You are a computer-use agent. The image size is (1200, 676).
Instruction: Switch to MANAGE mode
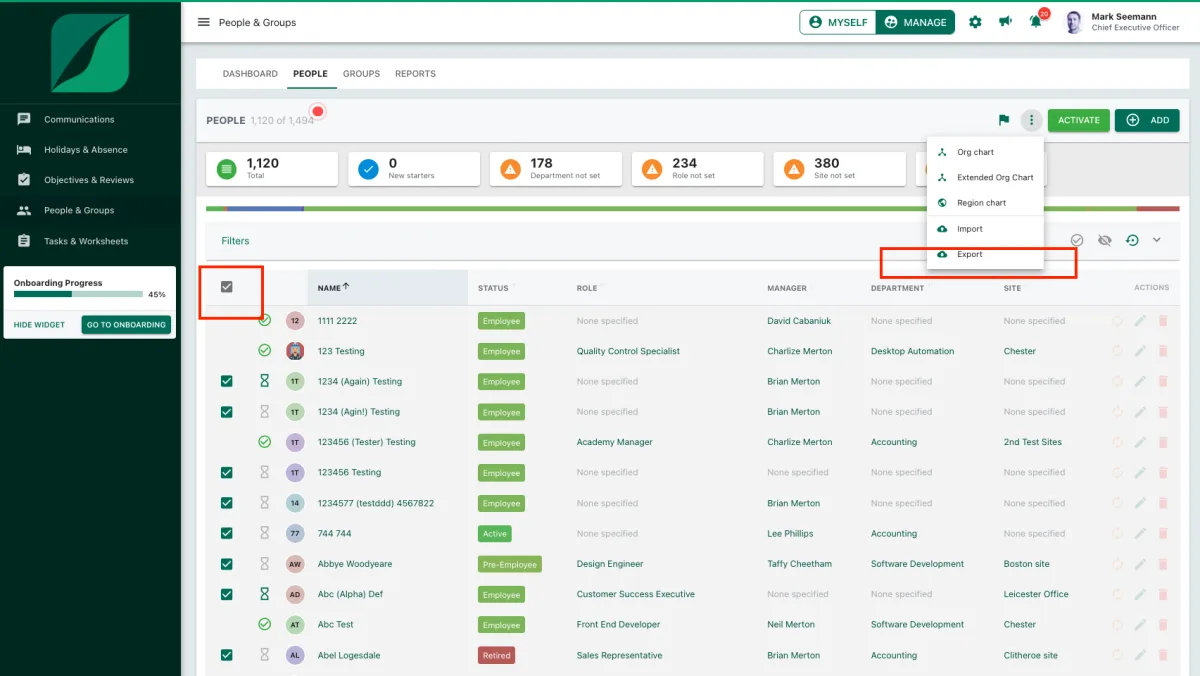pyautogui.click(x=915, y=22)
